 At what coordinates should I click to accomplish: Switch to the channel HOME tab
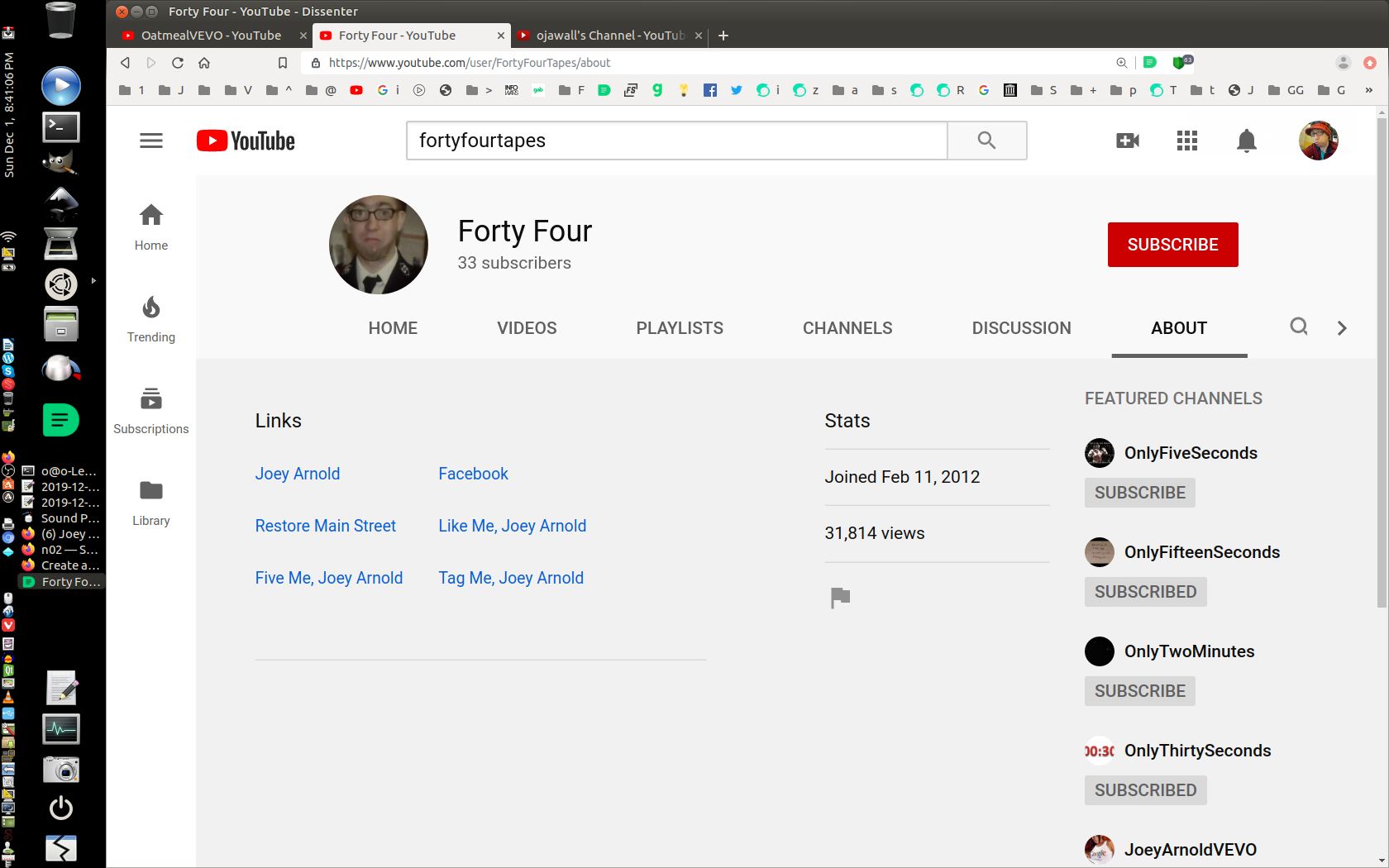(393, 328)
